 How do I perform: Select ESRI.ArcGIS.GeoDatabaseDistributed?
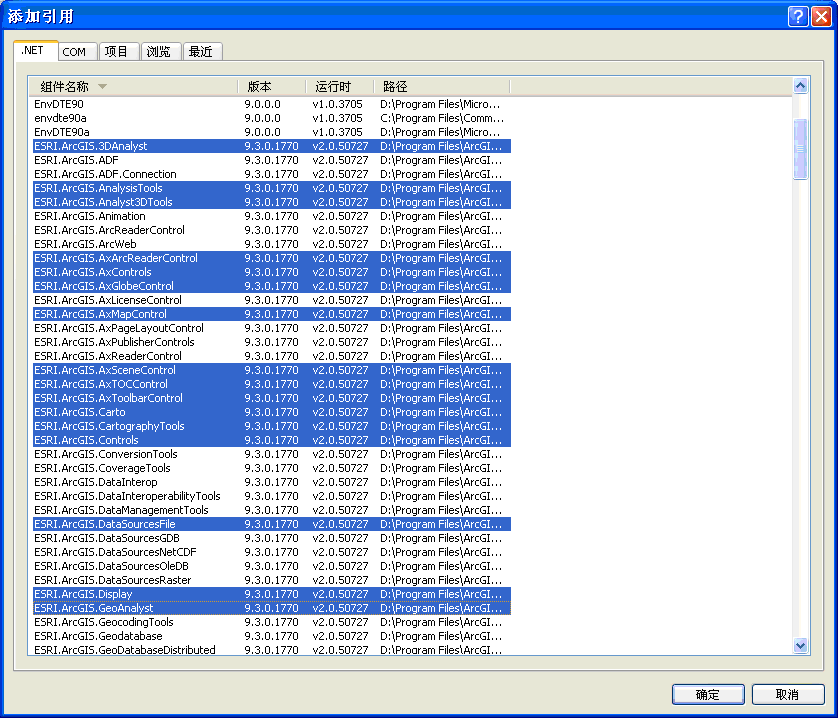[x=271, y=650]
